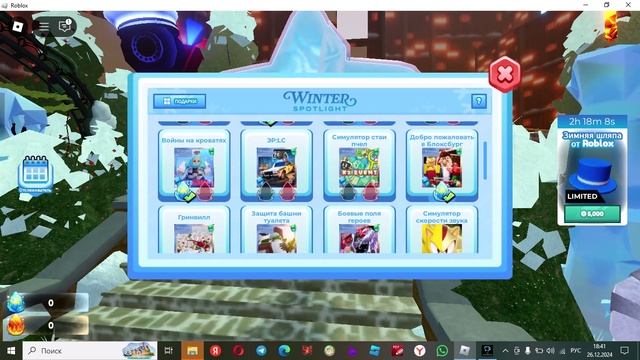The image size is (640, 360).
Task: Open the notification center icon
Action: (x=624, y=351)
